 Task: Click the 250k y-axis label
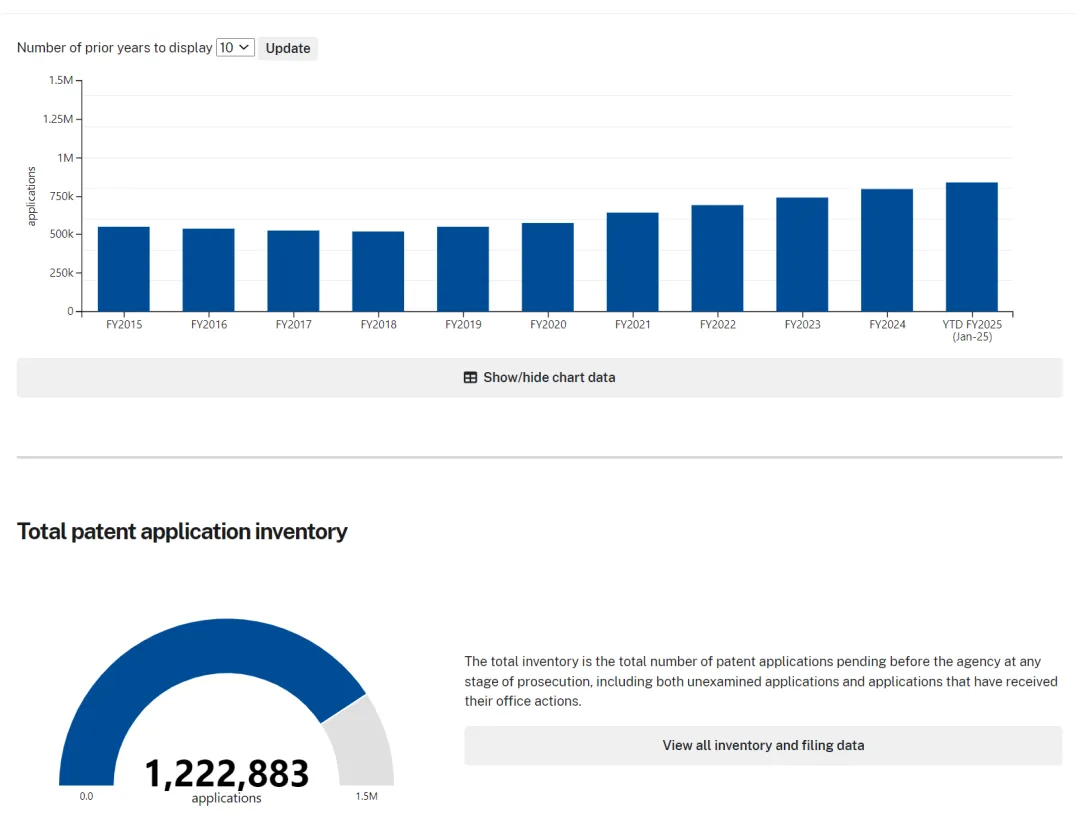pos(61,273)
